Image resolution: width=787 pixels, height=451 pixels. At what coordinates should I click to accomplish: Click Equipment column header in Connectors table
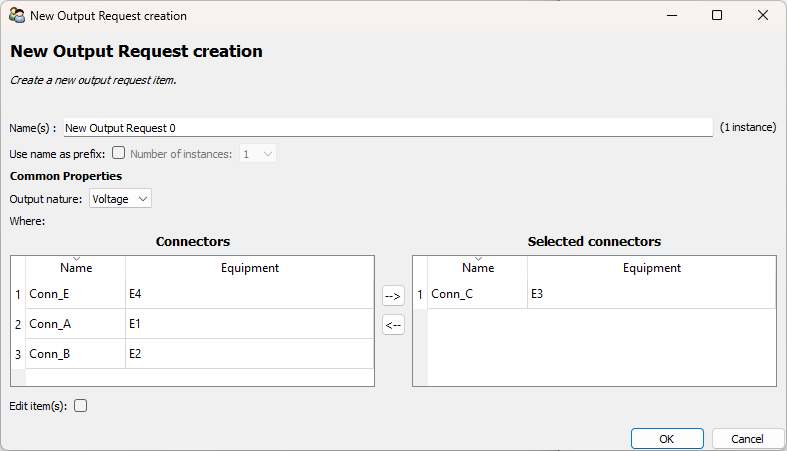(249, 268)
